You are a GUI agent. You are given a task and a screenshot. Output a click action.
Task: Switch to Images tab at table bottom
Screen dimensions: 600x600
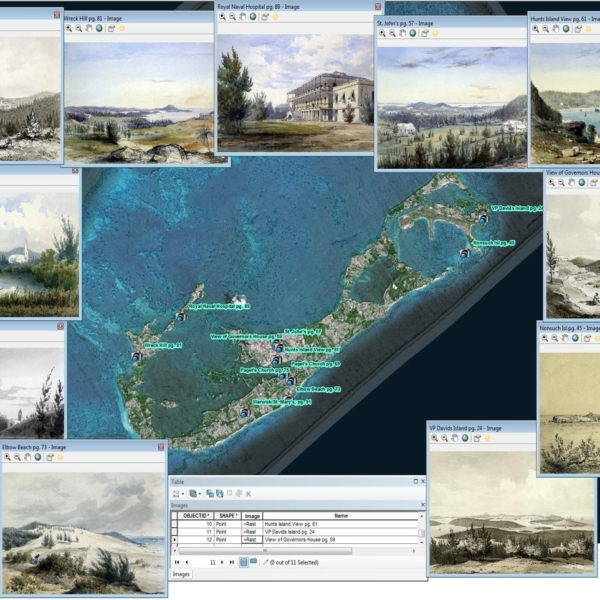coord(182,575)
